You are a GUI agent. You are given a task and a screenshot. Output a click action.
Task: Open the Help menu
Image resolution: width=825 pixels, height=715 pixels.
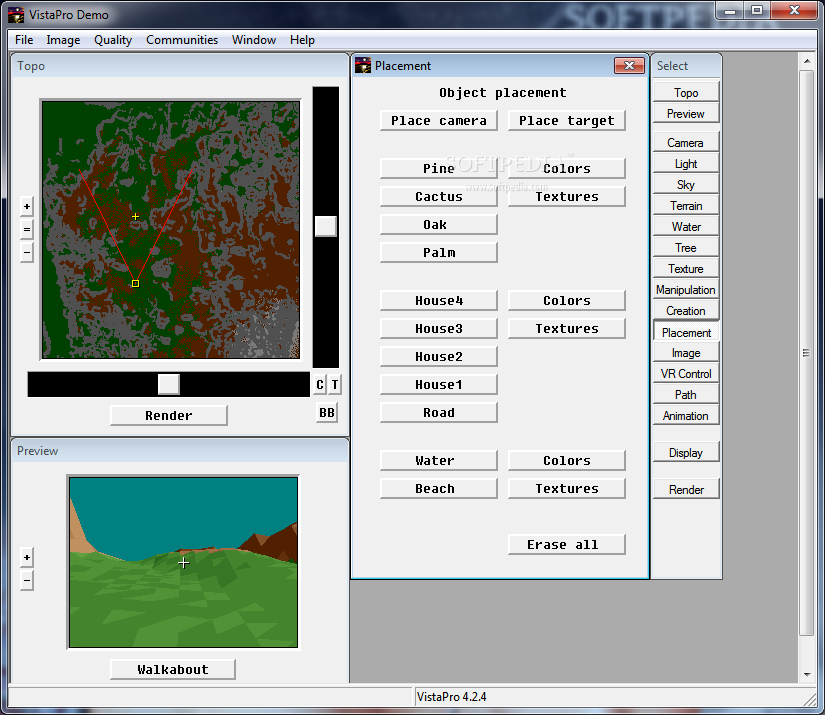click(302, 40)
